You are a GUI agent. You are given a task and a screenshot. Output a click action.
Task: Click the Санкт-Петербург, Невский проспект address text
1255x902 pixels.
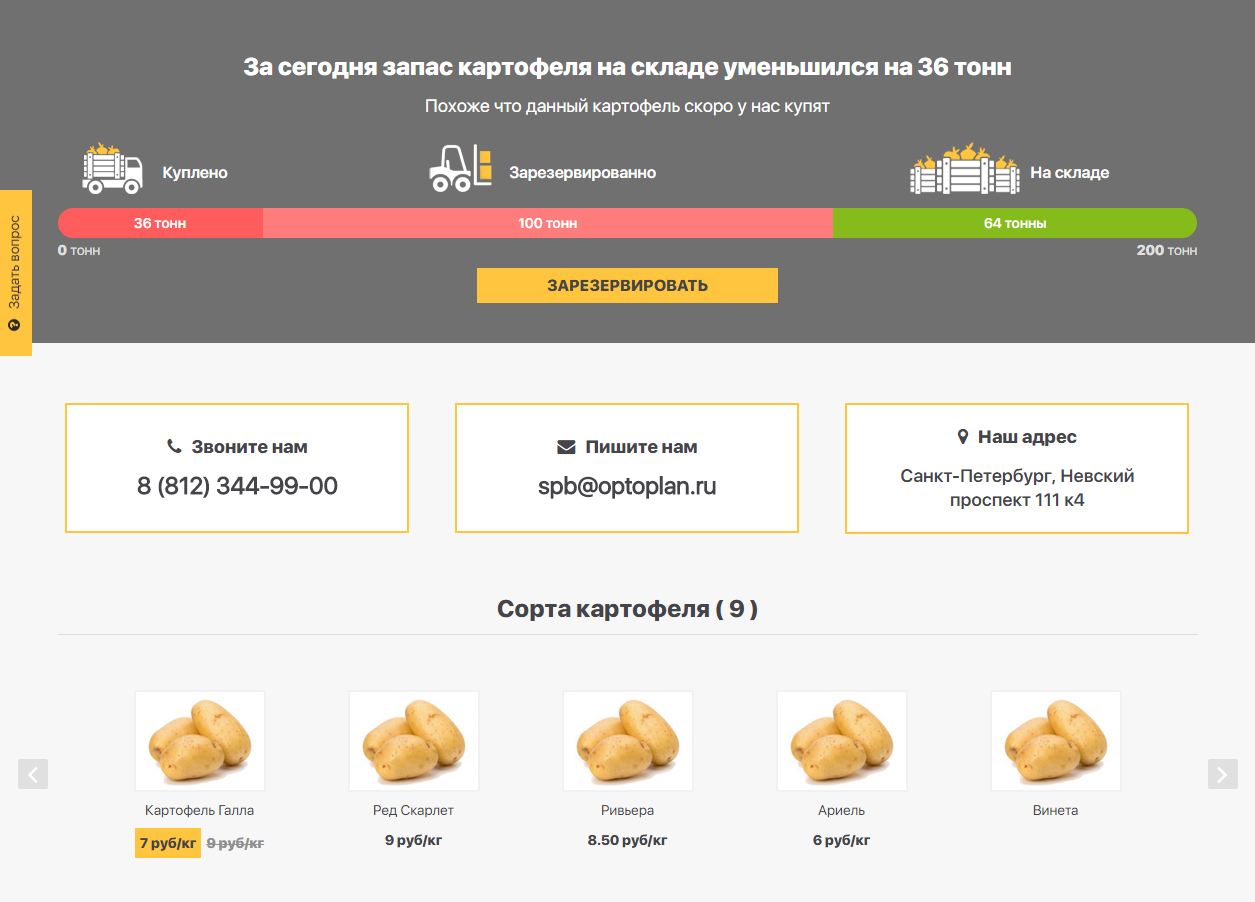click(1017, 488)
